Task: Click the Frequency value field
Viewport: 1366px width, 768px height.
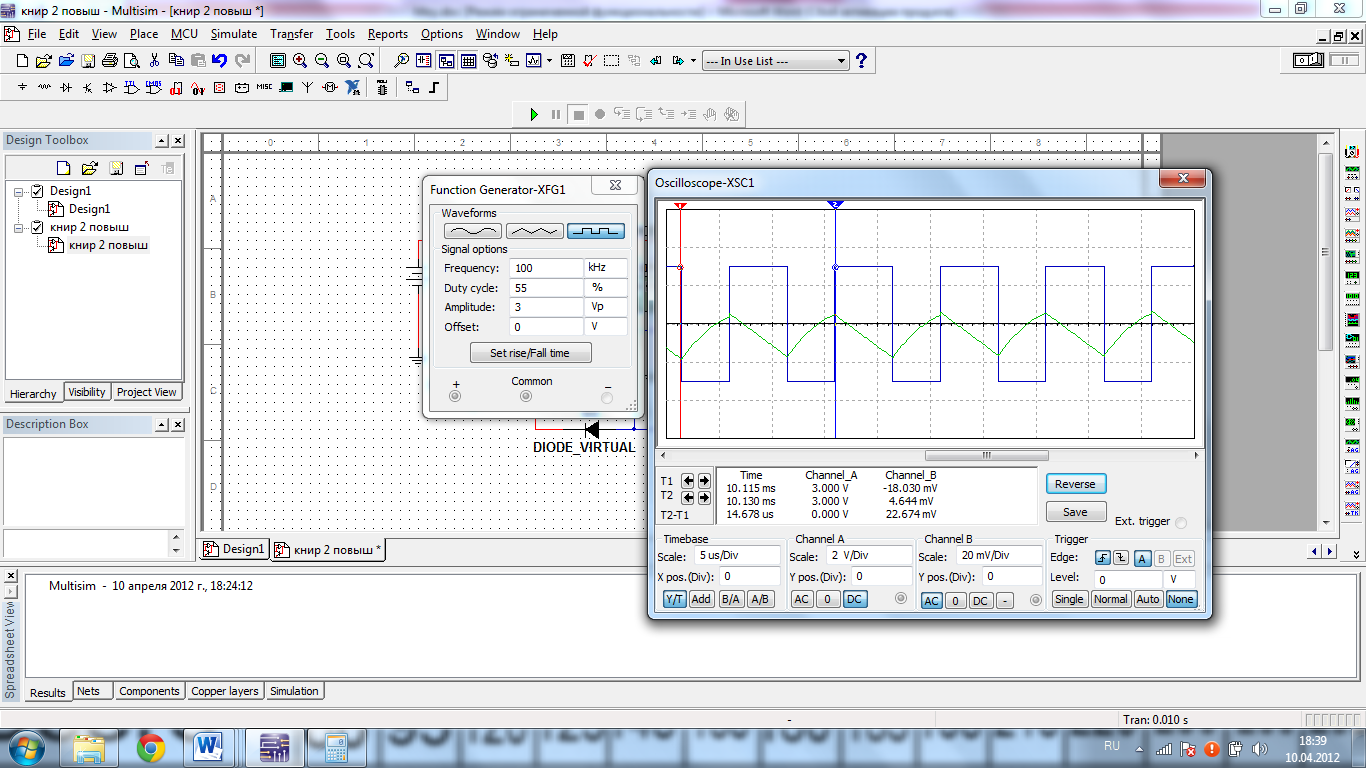Action: pos(546,268)
